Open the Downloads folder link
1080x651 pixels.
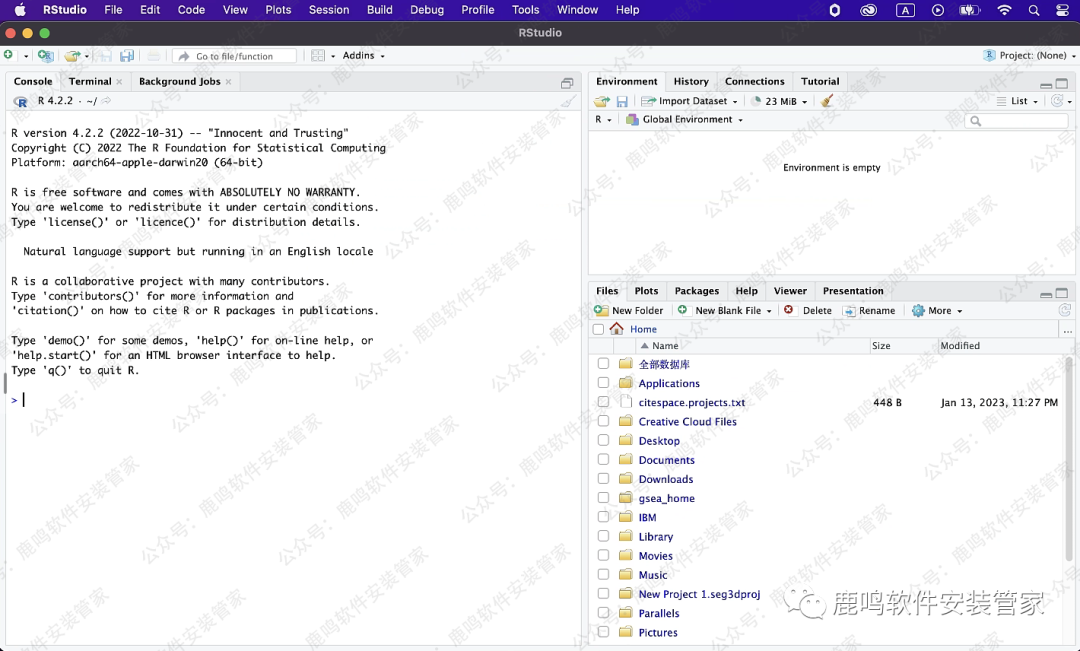(665, 479)
